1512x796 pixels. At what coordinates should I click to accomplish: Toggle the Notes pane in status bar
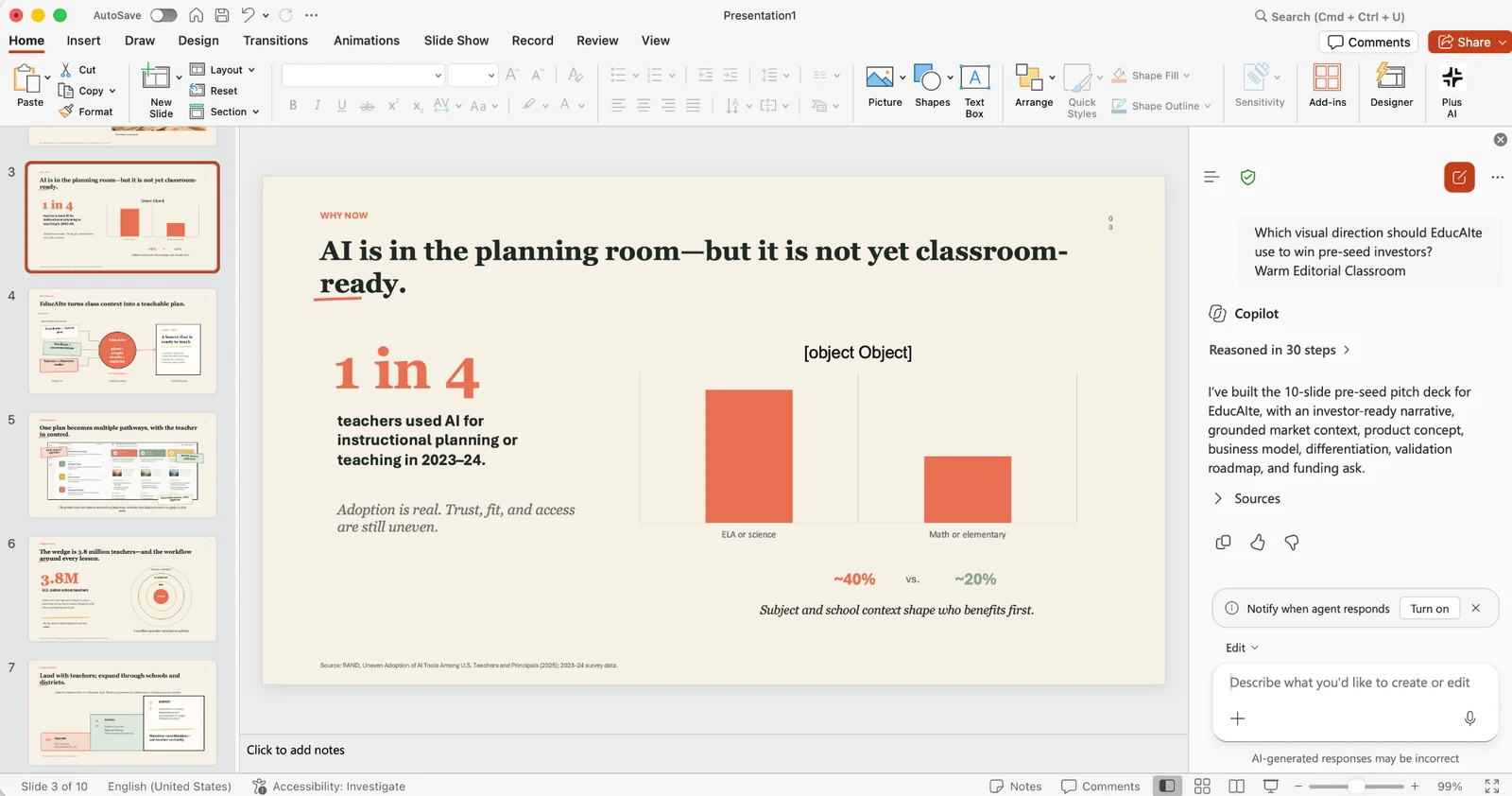(1015, 787)
